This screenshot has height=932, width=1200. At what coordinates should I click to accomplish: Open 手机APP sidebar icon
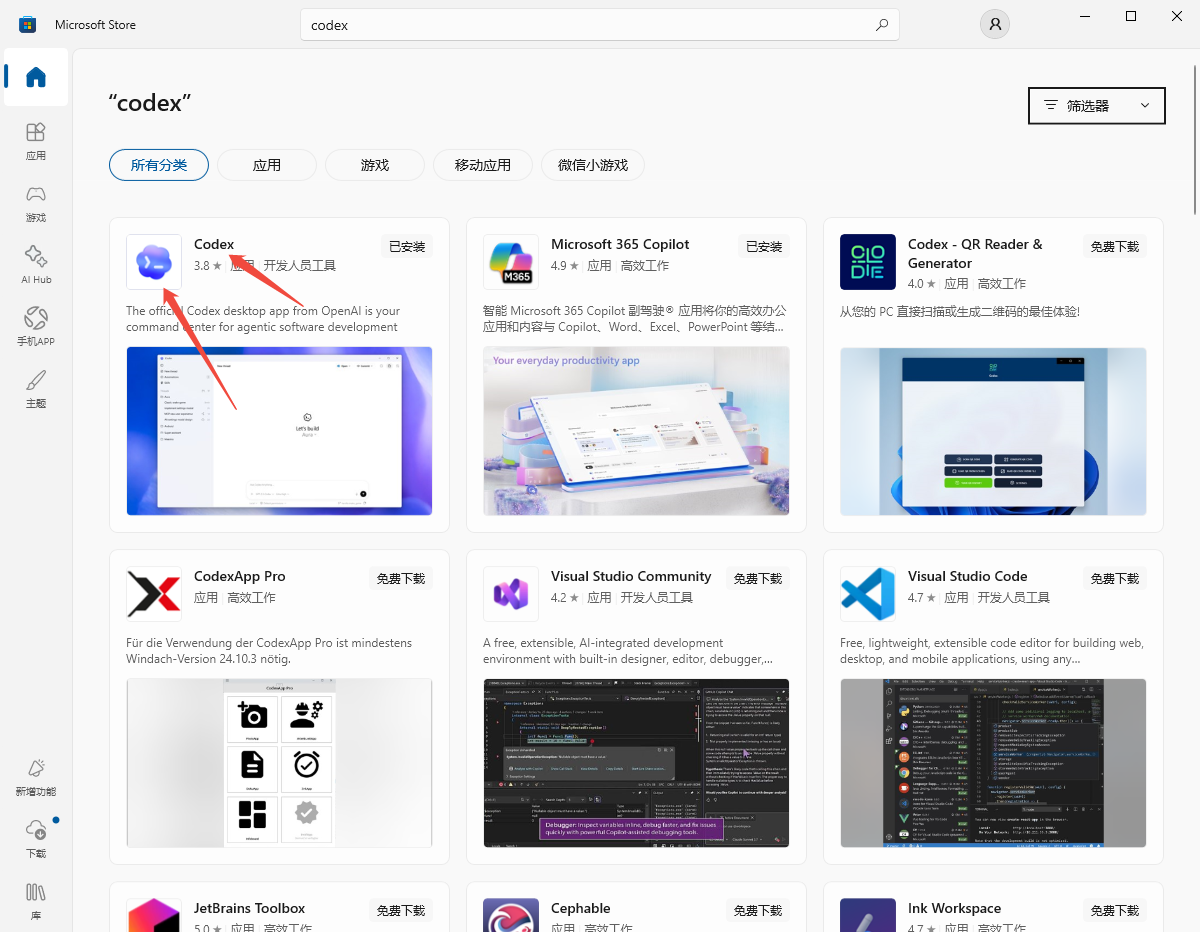point(36,327)
